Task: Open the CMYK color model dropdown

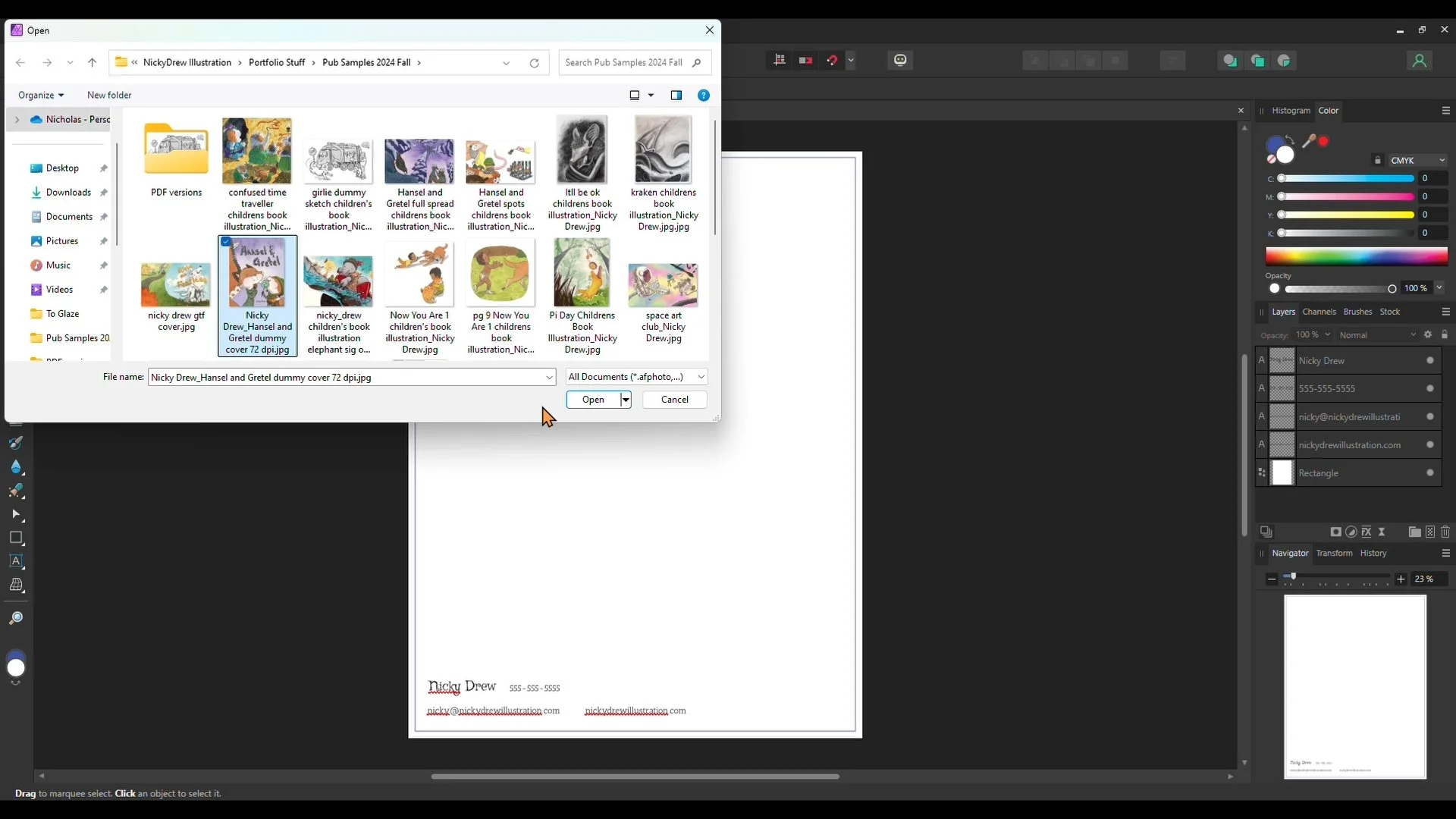Action: (x=1417, y=160)
